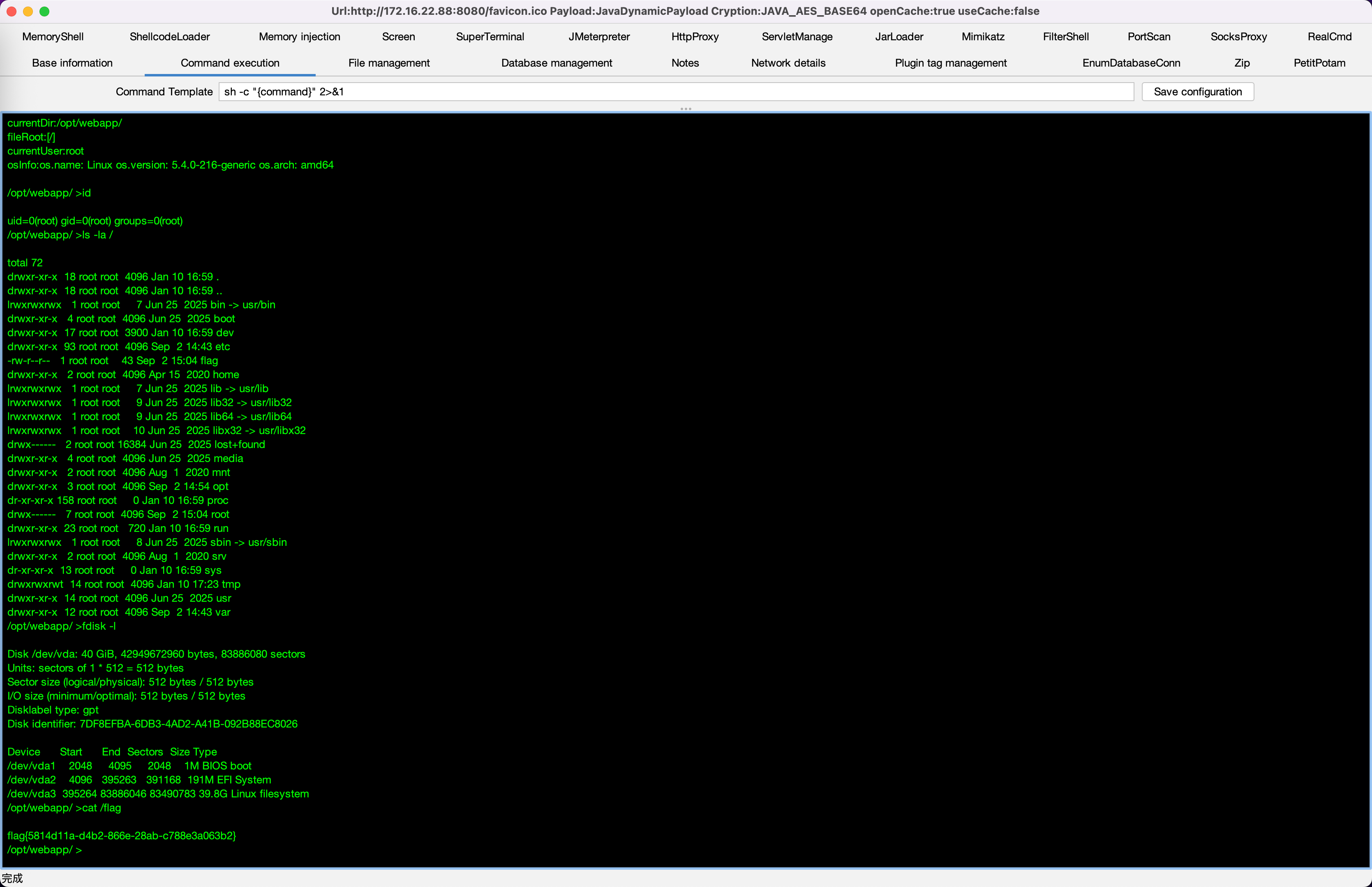Switch to the JMeterpreter tab
This screenshot has width=1372, height=887.
[598, 36]
